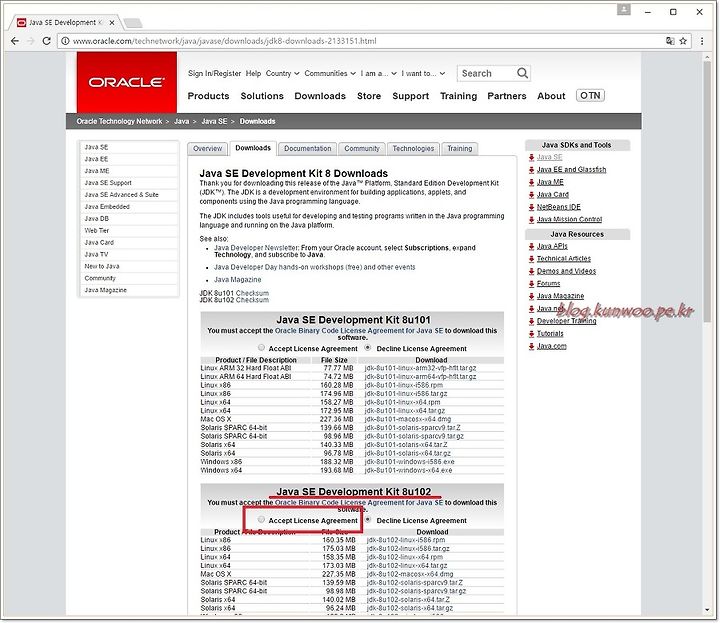The image size is (720, 623).
Task: Click the download arrow icon beside NetBeans IDE
Action: 531,207
